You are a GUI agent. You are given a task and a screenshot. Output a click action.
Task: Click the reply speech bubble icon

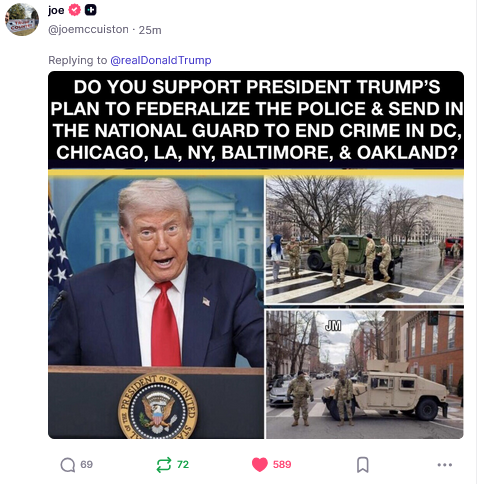tap(68, 465)
